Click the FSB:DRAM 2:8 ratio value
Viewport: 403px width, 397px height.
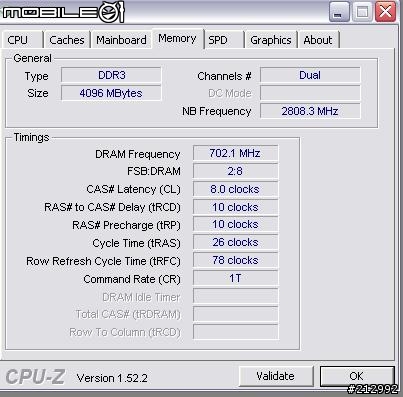[x=235, y=171]
